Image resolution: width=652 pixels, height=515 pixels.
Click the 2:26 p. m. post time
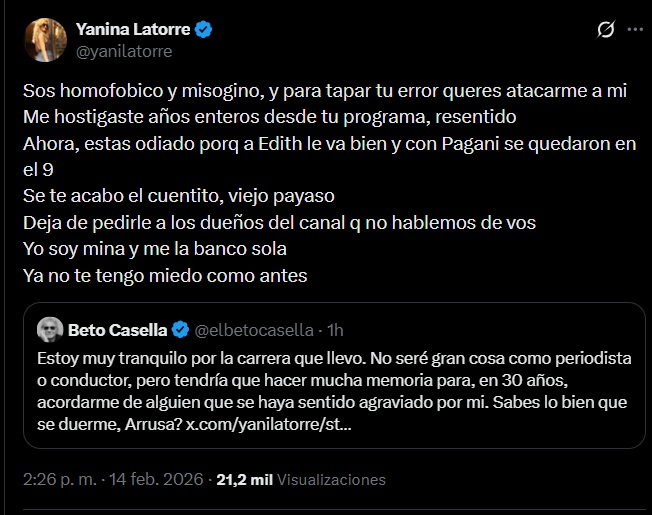point(58,480)
